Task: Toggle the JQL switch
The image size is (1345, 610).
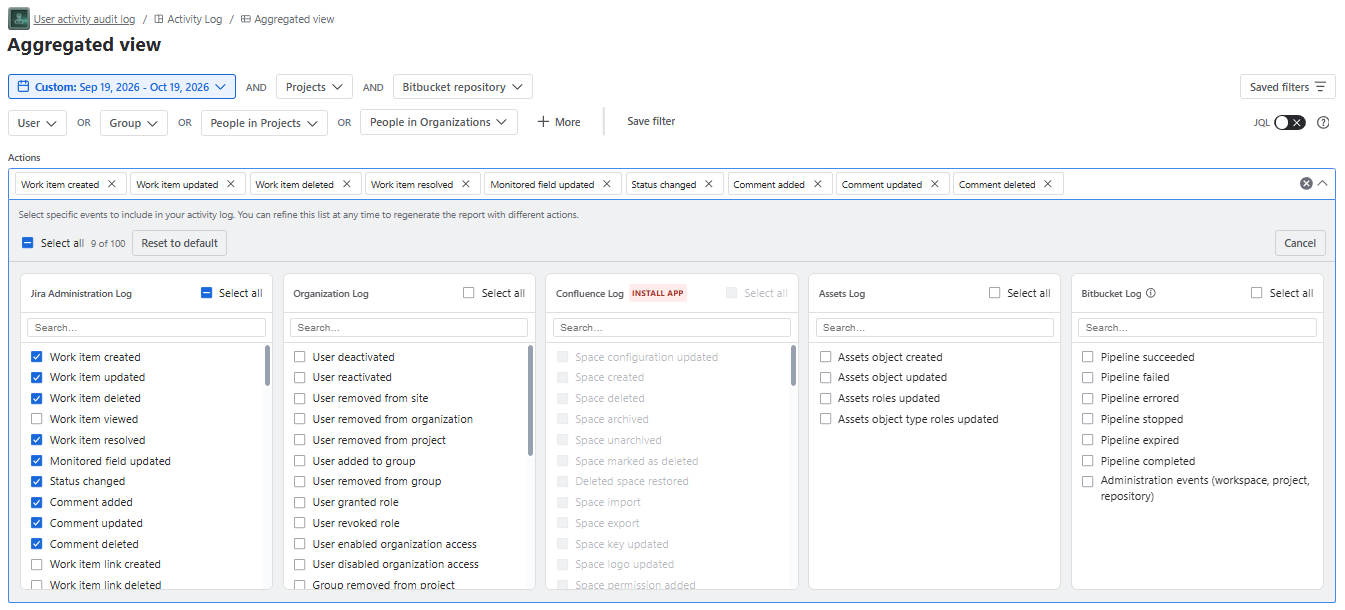Action: 1290,123
